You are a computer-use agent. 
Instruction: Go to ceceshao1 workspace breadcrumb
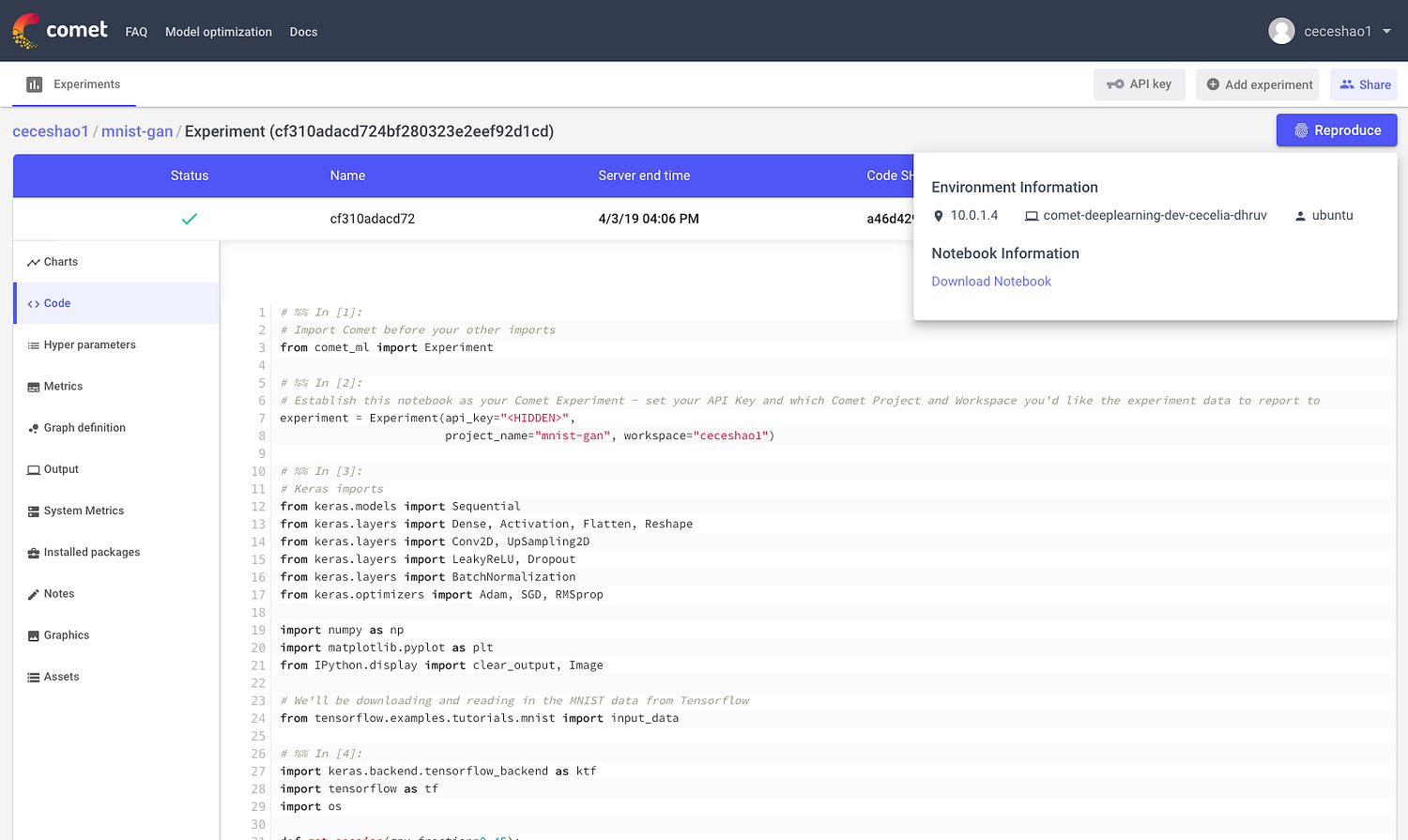coord(51,131)
